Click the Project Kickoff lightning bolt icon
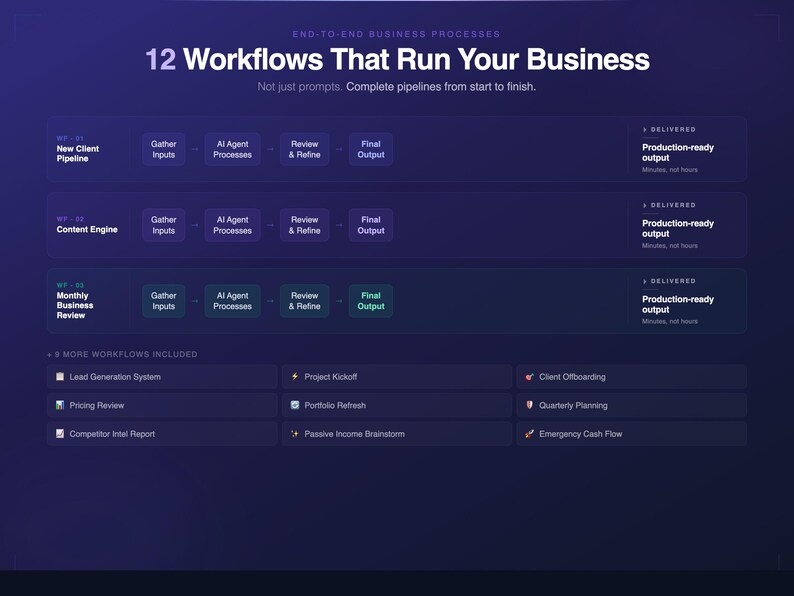Image resolution: width=794 pixels, height=596 pixels. tap(295, 376)
